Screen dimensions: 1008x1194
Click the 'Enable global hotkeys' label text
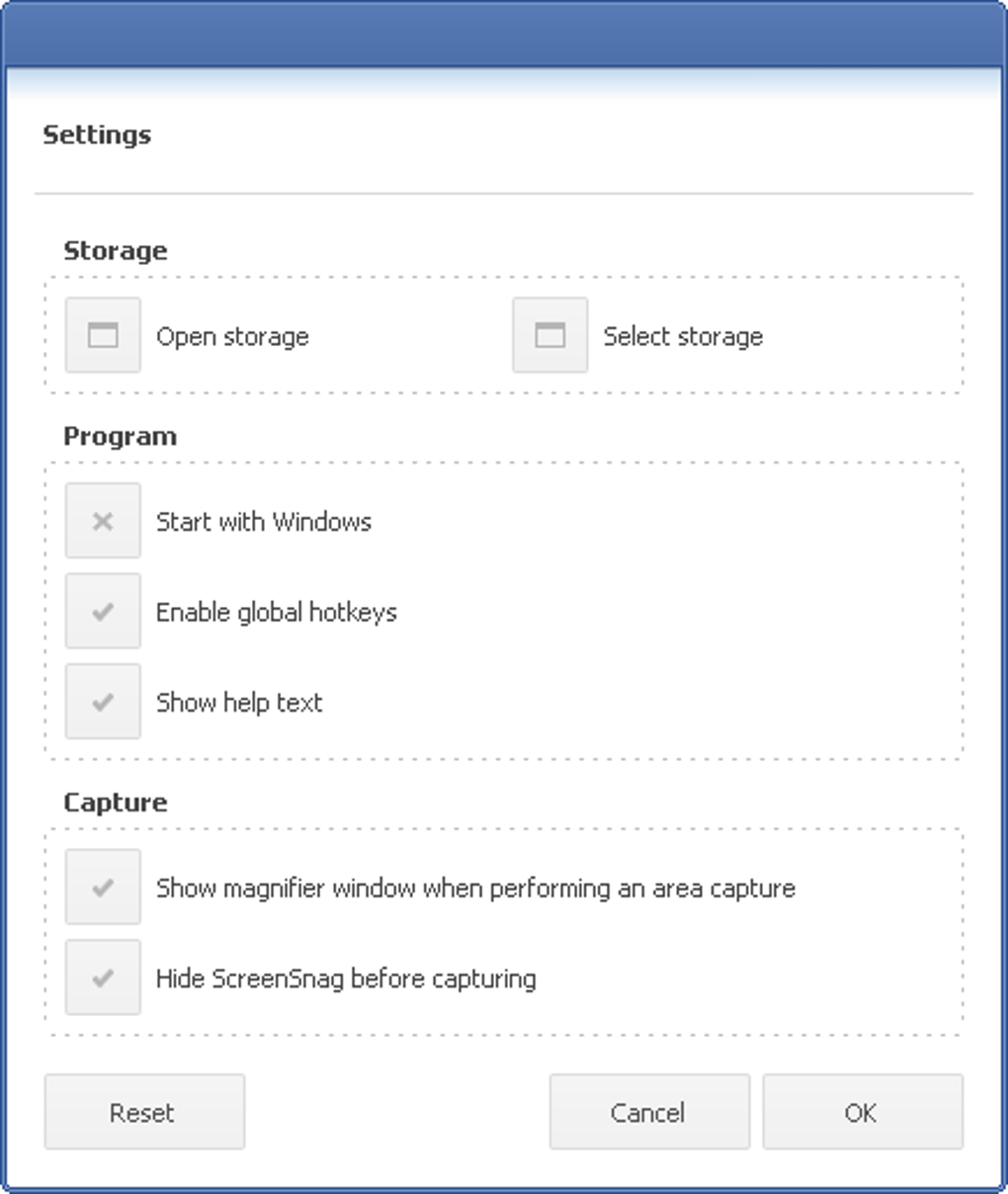pos(277,613)
